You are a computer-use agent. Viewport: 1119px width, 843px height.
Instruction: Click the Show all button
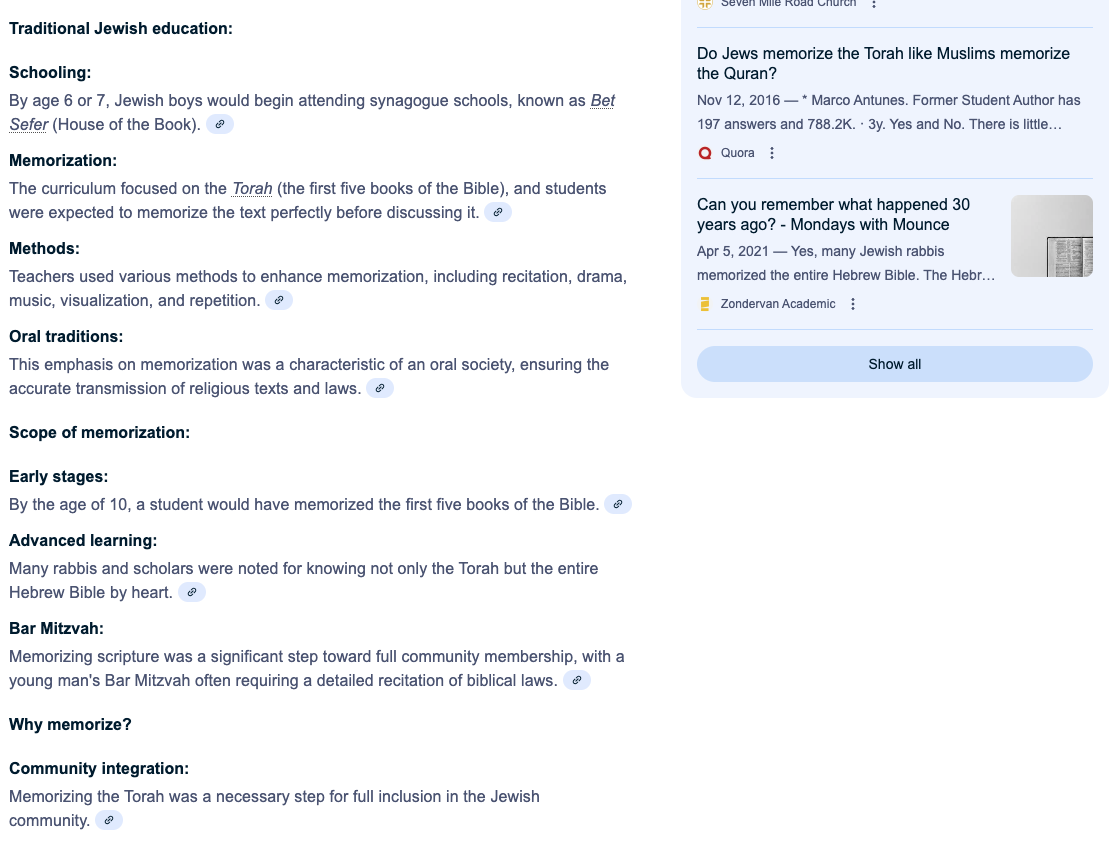click(x=894, y=364)
